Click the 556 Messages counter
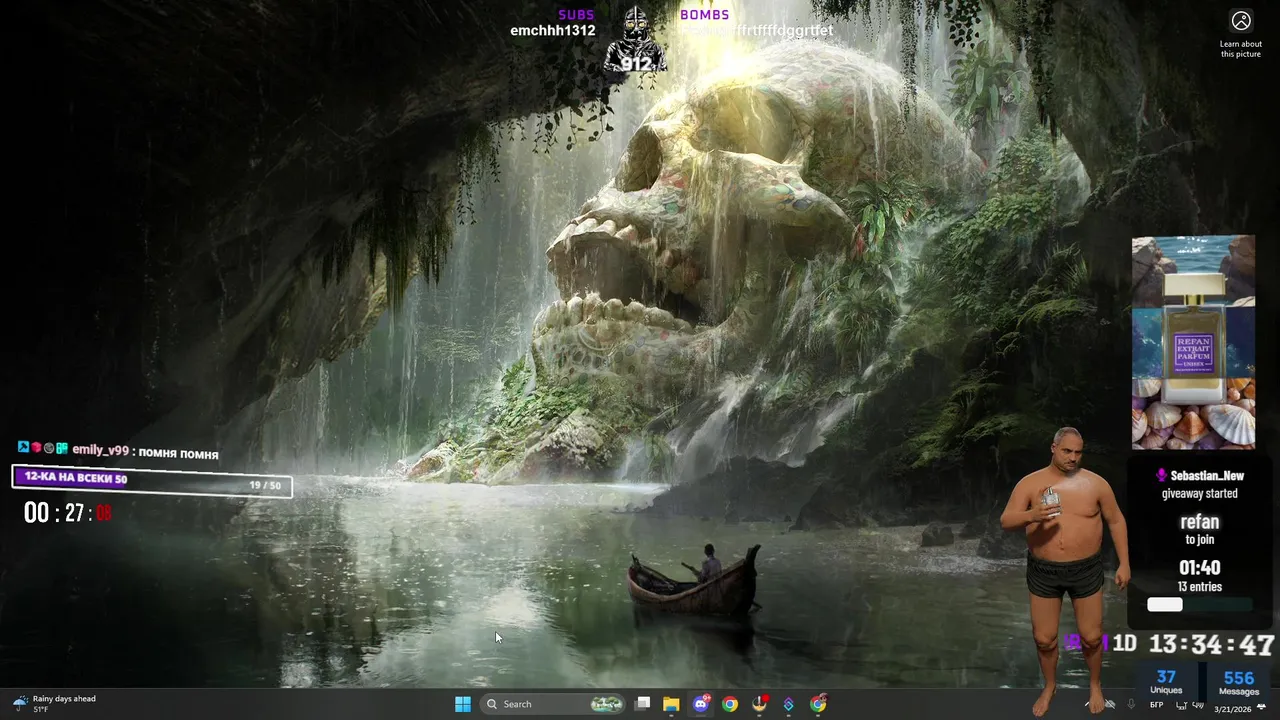This screenshot has width=1280, height=720. tap(1239, 682)
